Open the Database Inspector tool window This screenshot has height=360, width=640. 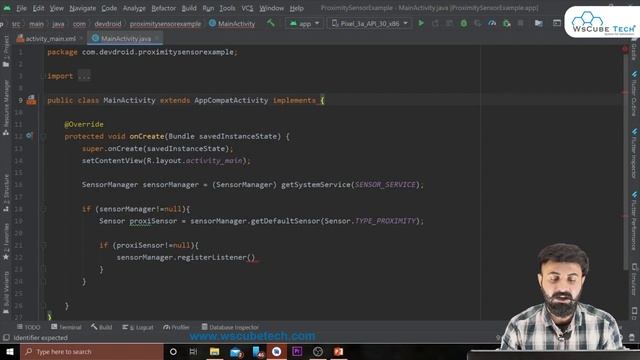(x=230, y=327)
